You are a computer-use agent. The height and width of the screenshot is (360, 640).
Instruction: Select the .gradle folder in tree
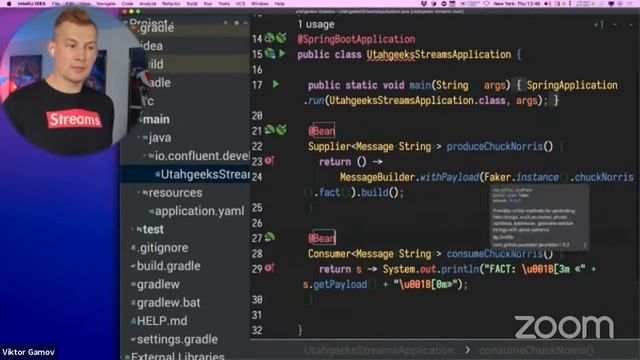[x=156, y=28]
